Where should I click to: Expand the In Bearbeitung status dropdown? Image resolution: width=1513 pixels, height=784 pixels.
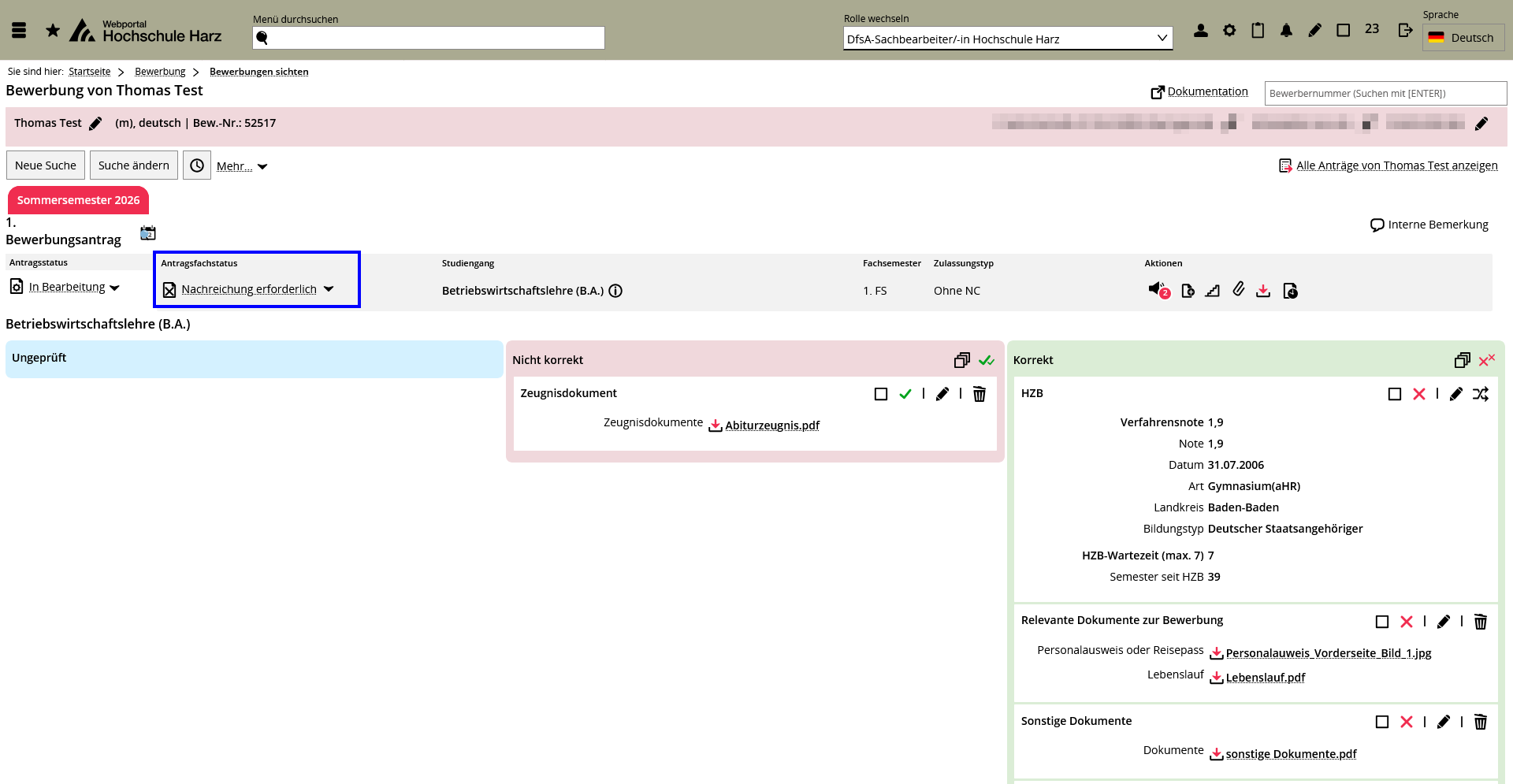tap(115, 288)
